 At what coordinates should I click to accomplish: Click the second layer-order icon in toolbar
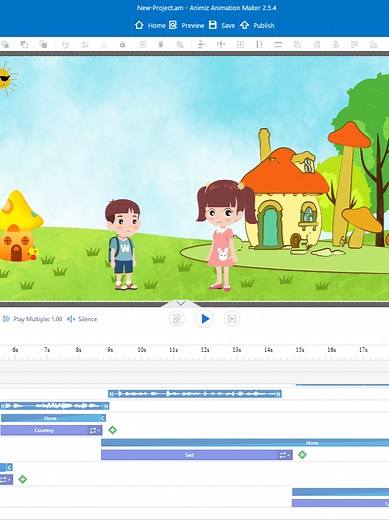[24, 44]
